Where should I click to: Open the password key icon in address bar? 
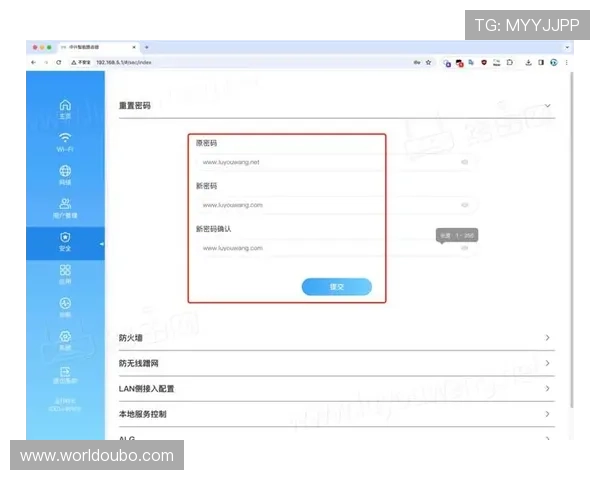pyautogui.click(x=417, y=62)
